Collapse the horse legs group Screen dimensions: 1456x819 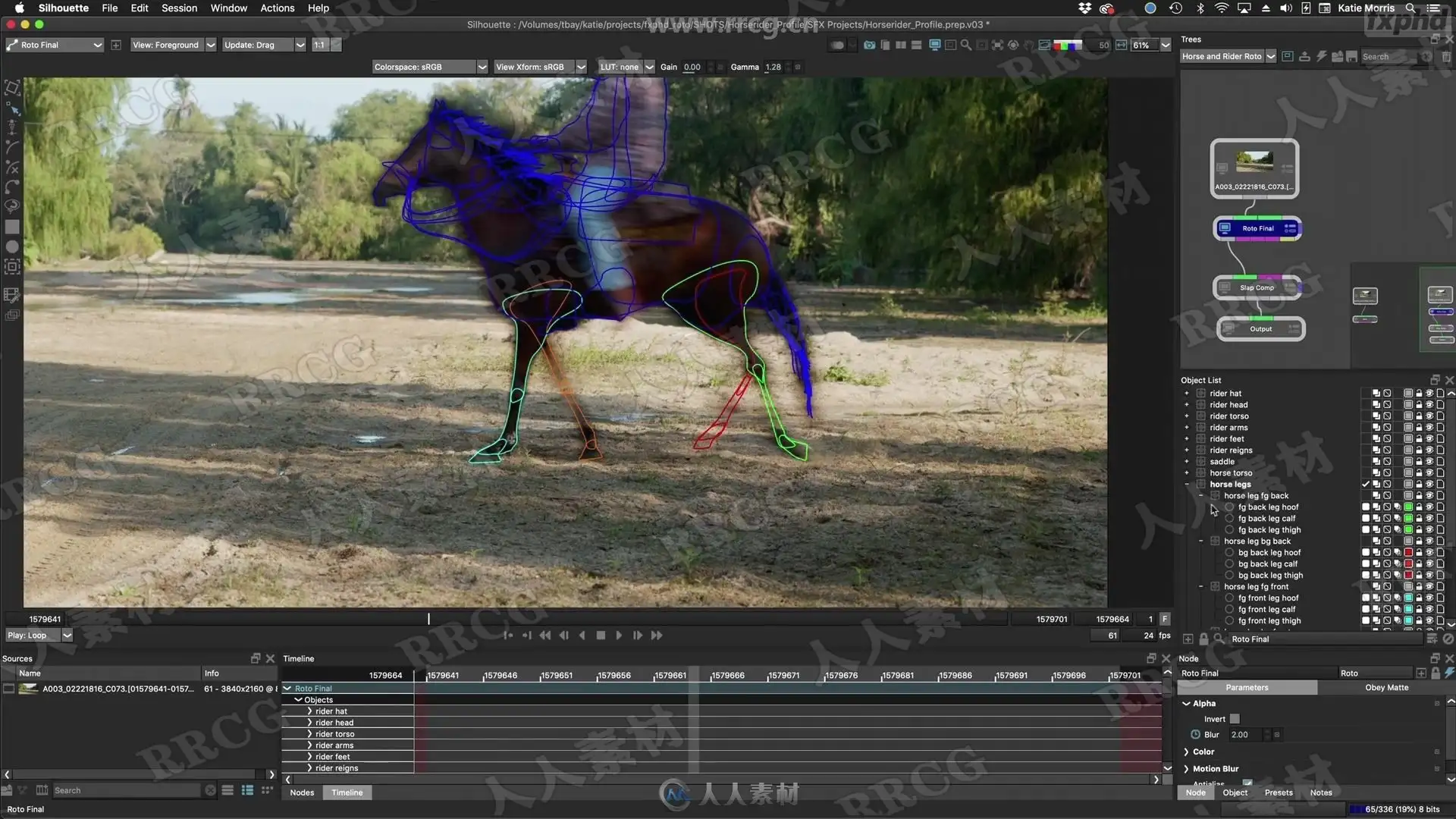(x=1187, y=485)
